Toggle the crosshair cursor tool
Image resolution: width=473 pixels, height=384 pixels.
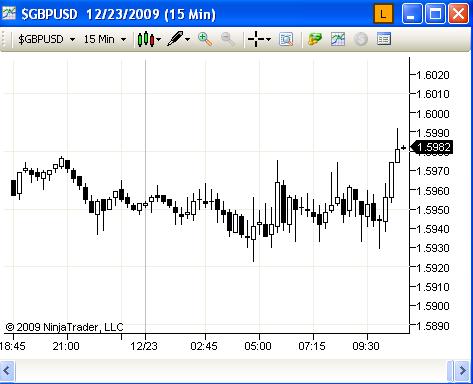(256, 39)
